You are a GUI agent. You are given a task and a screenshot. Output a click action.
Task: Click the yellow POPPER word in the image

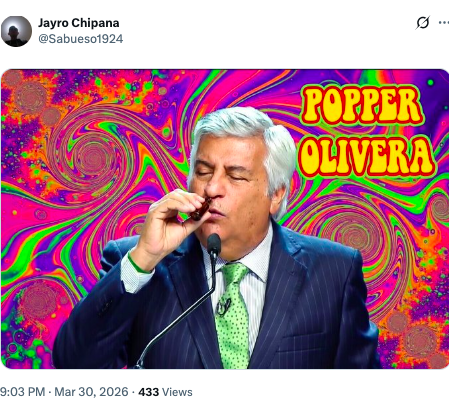pyautogui.click(x=362, y=106)
